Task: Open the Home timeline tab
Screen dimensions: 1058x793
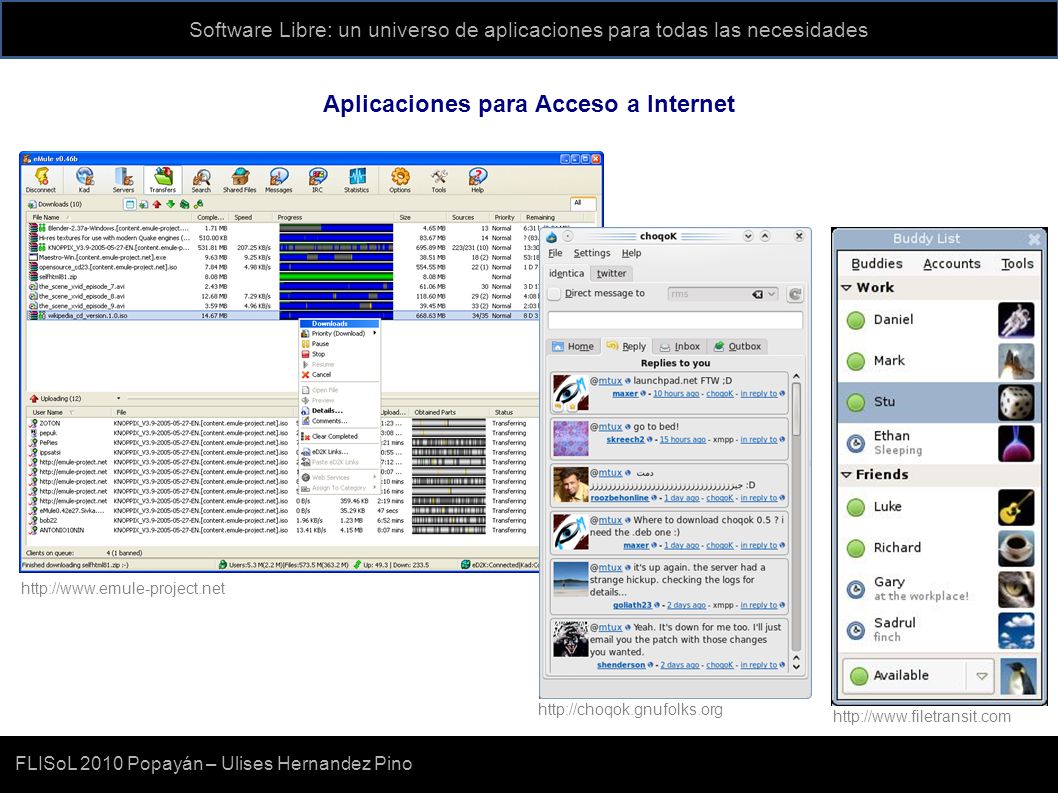Action: [574, 346]
